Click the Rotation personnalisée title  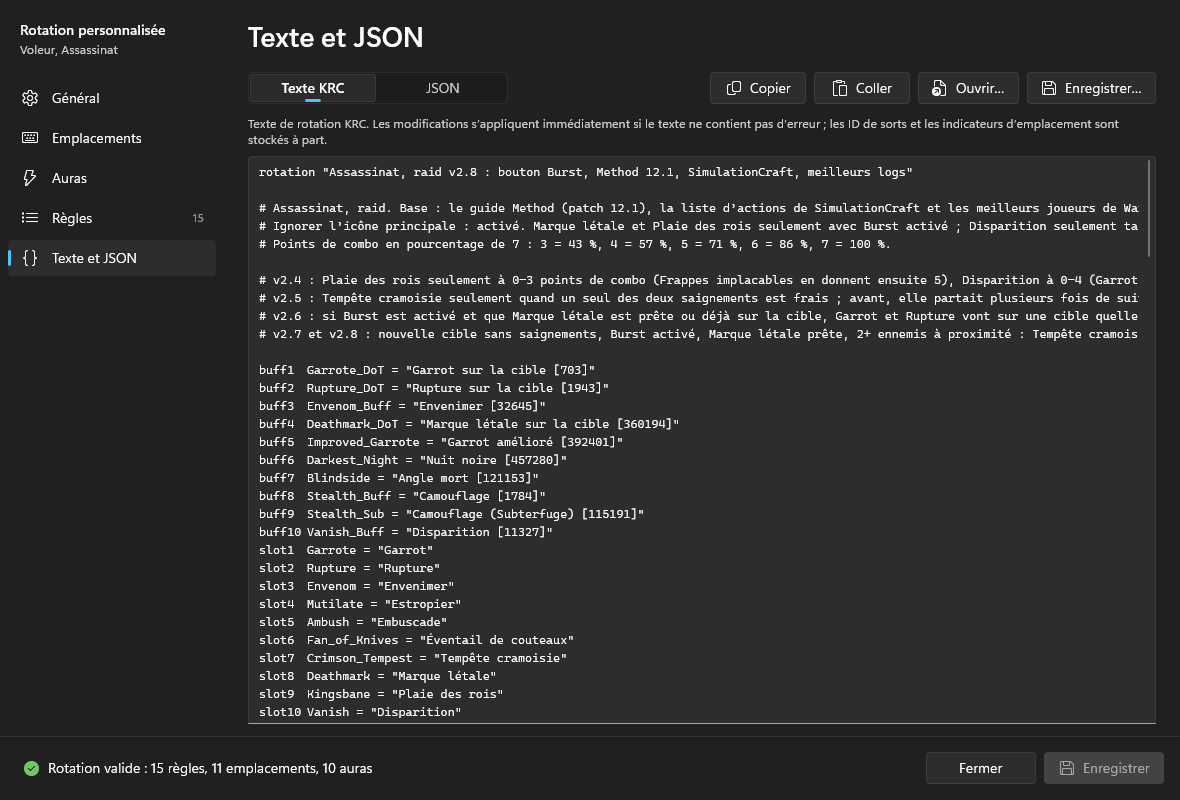(93, 30)
